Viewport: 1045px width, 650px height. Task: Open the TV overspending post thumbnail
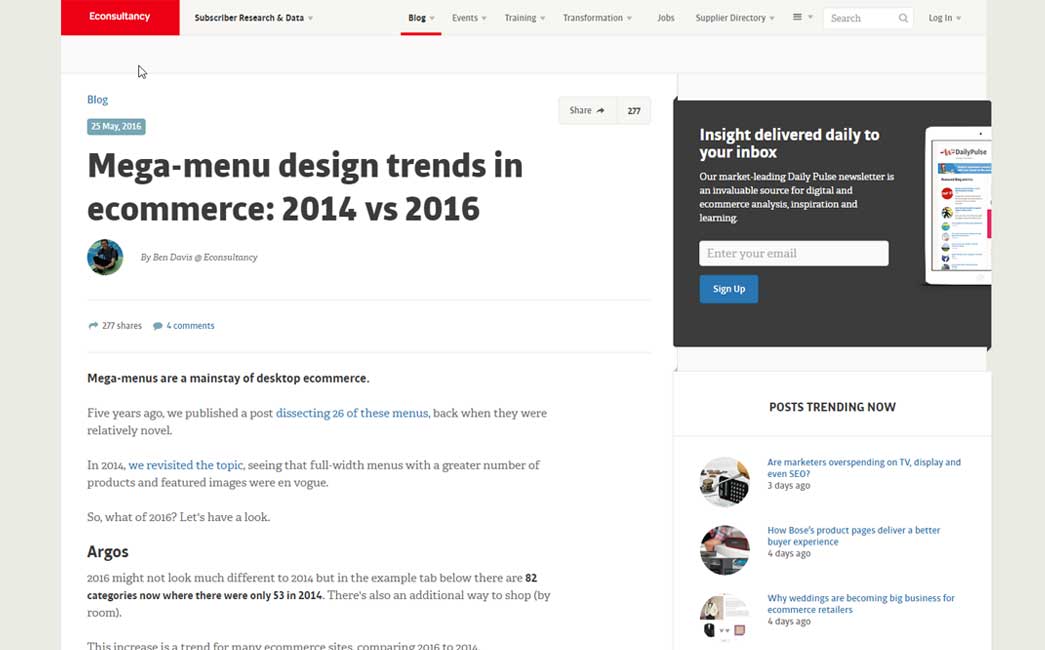[724, 481]
